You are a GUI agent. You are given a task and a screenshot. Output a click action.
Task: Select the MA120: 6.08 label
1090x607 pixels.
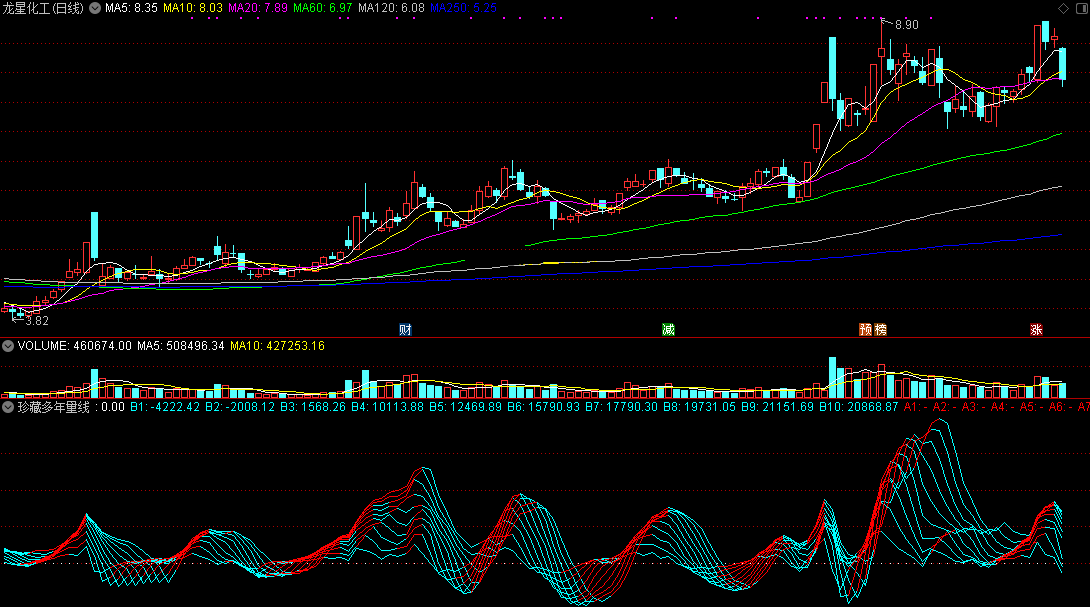tap(391, 8)
